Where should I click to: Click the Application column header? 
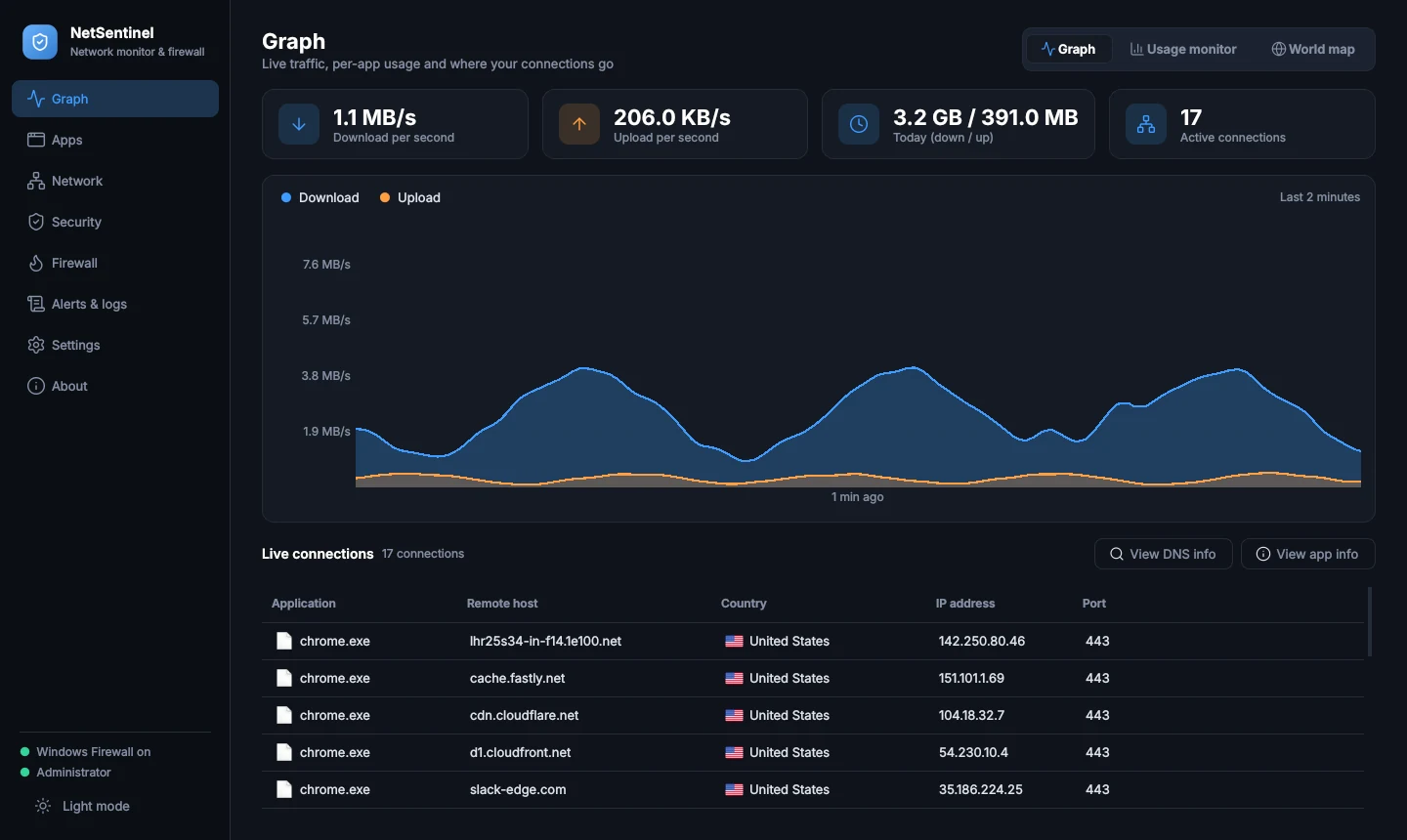coord(304,604)
